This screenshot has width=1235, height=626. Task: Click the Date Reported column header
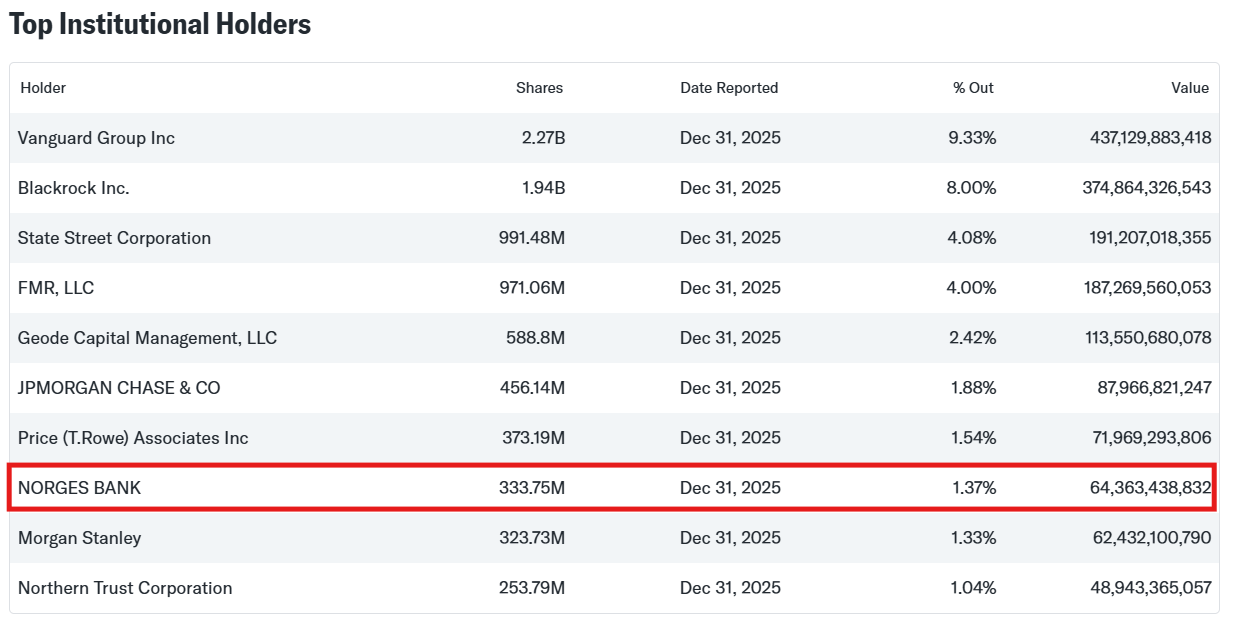coord(729,88)
